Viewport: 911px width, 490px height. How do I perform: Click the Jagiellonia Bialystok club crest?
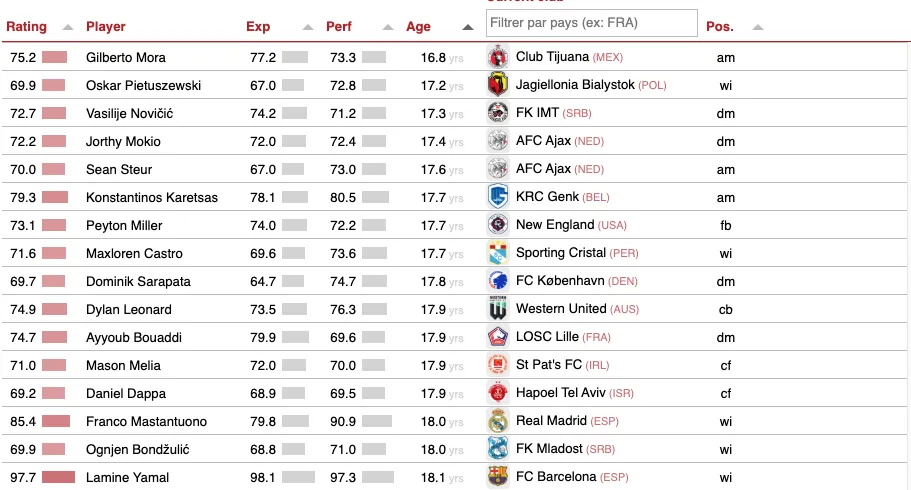tap(498, 86)
